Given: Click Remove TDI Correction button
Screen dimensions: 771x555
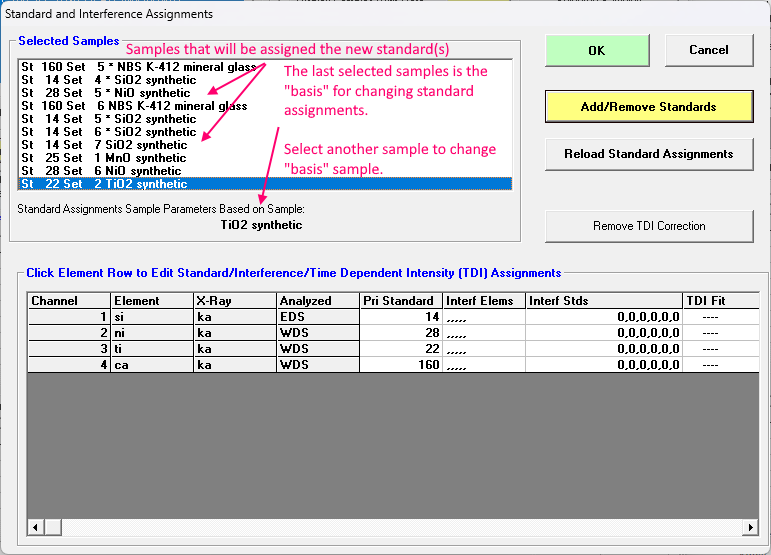Looking at the screenshot, I should pyautogui.click(x=648, y=226).
